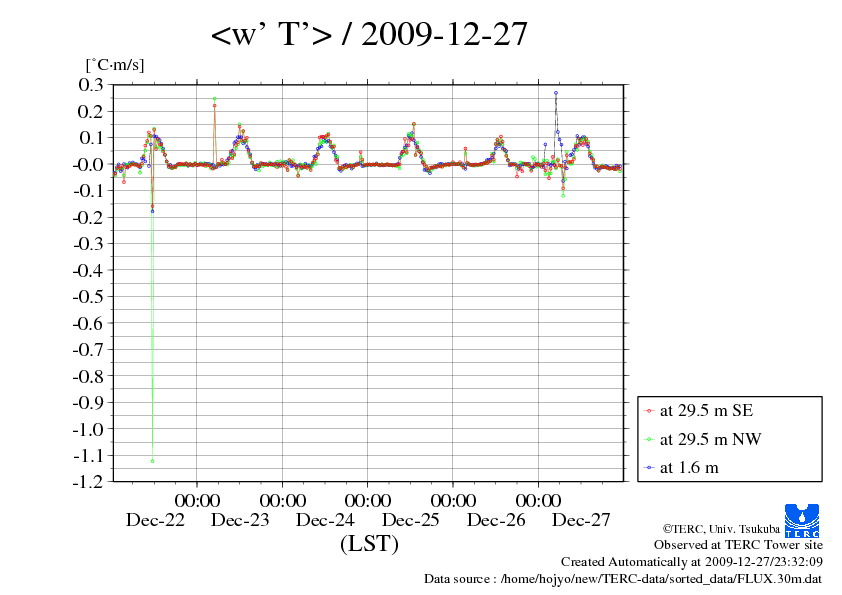Click 'Observed at TERC Tower site' text
842x595 pixels.
tap(738, 545)
